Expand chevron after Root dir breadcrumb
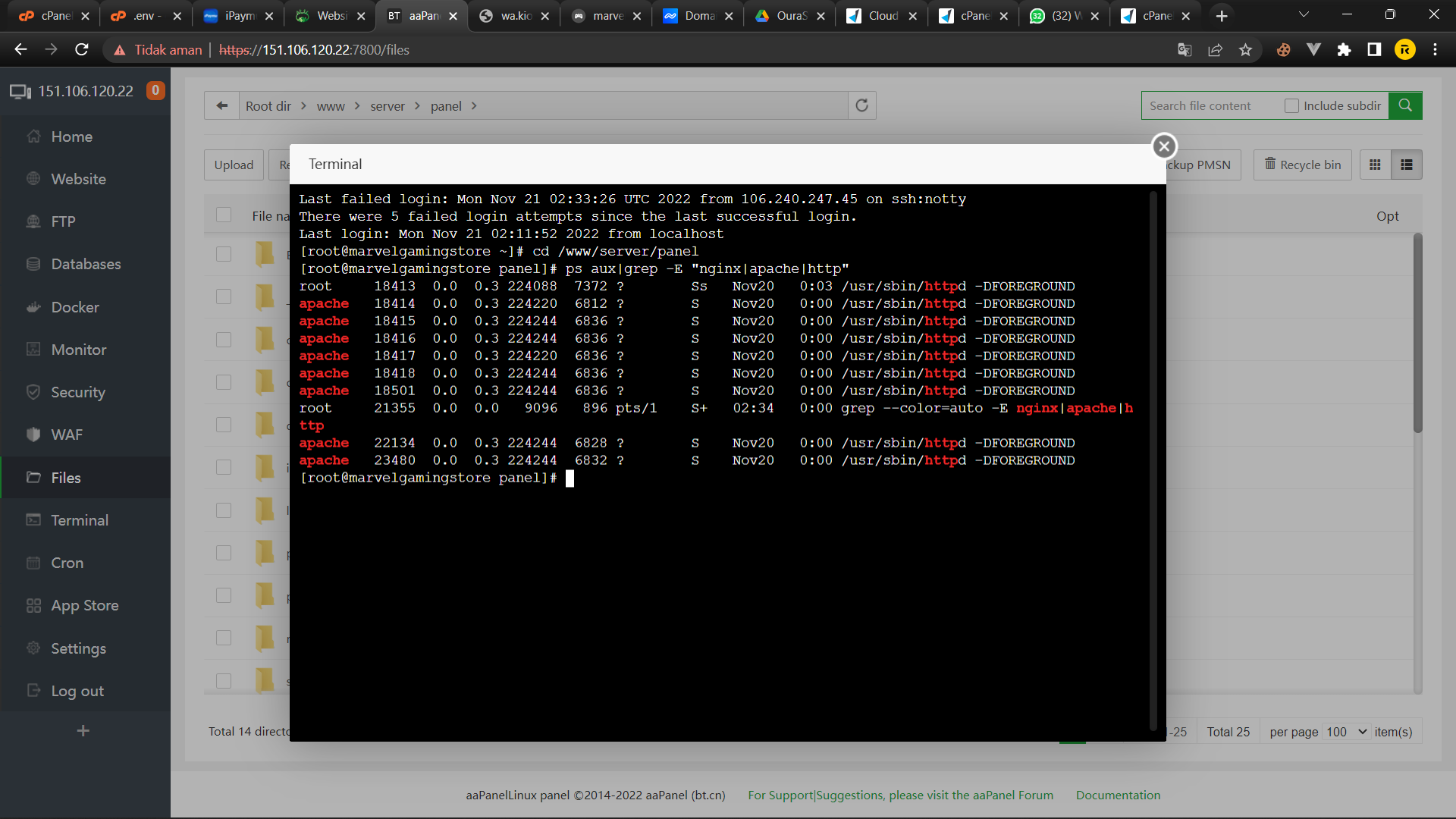Screen dimensions: 1456x819 coord(303,105)
